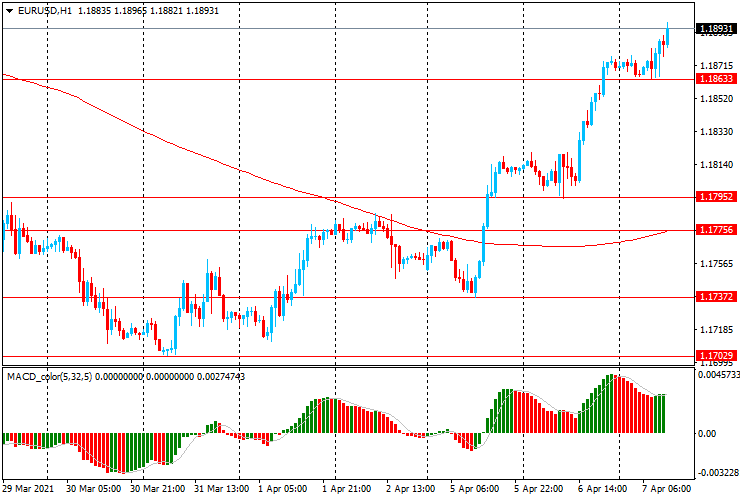
Task: Select the red level label 1.17756
Action: click(x=716, y=230)
